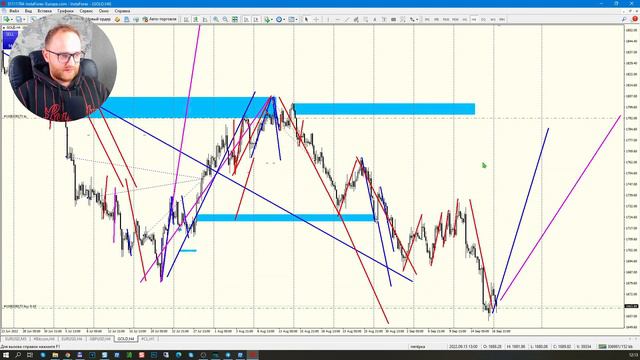This screenshot has width=640, height=360.
Task: Open the Templates icon
Action: click(291, 19)
